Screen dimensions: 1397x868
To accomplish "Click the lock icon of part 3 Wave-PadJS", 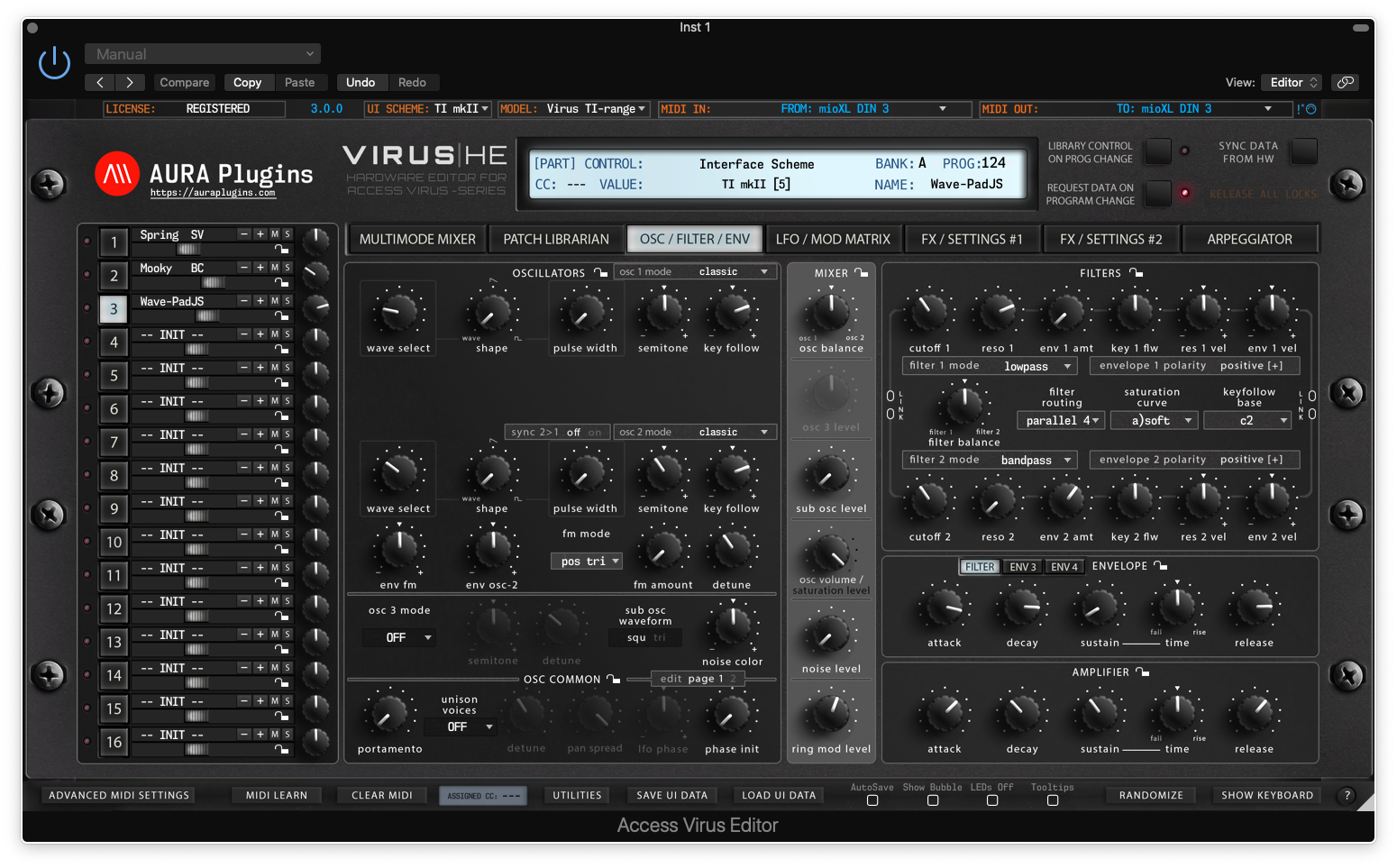I will [282, 315].
